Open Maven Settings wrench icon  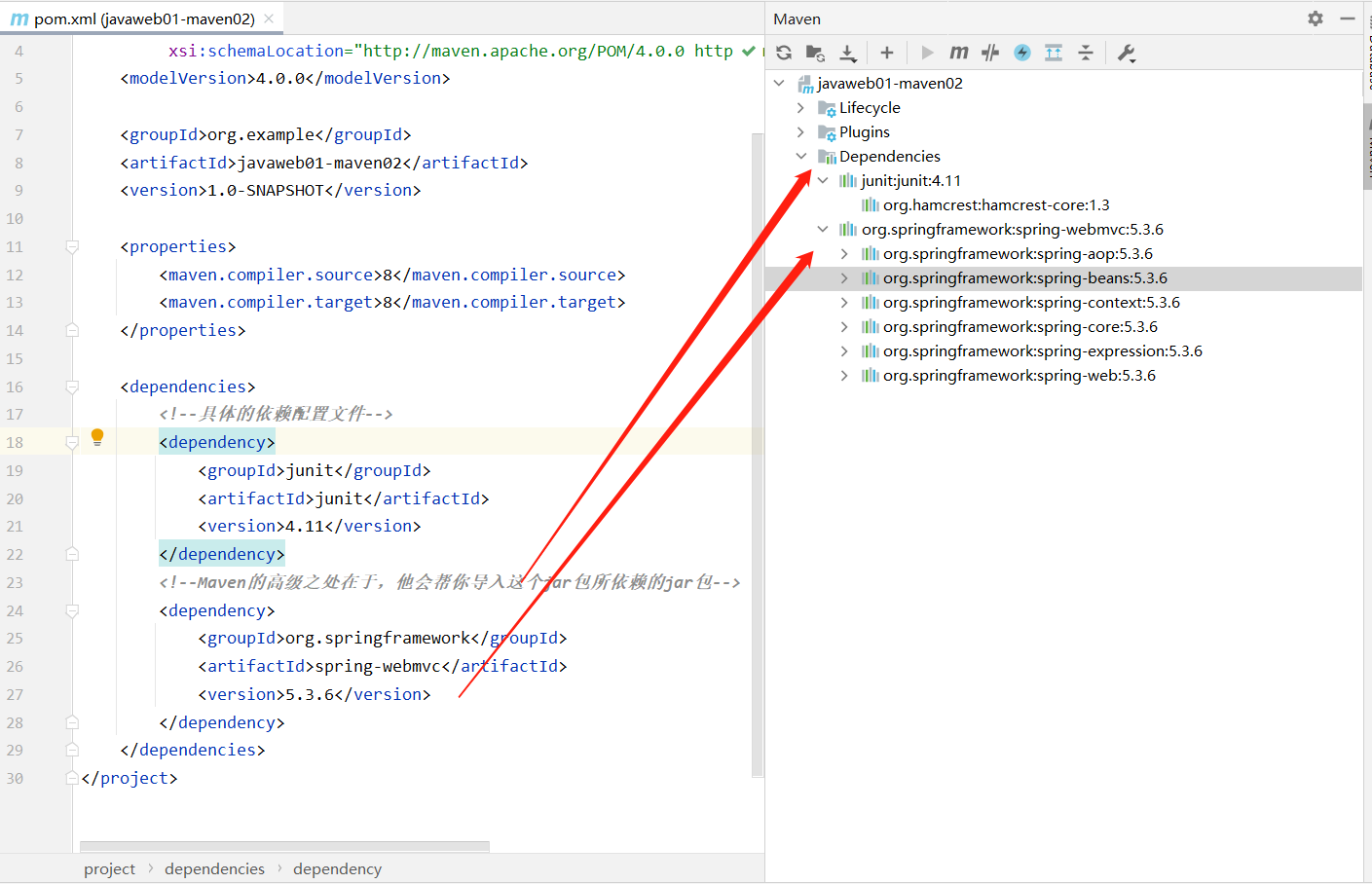coord(1127,53)
